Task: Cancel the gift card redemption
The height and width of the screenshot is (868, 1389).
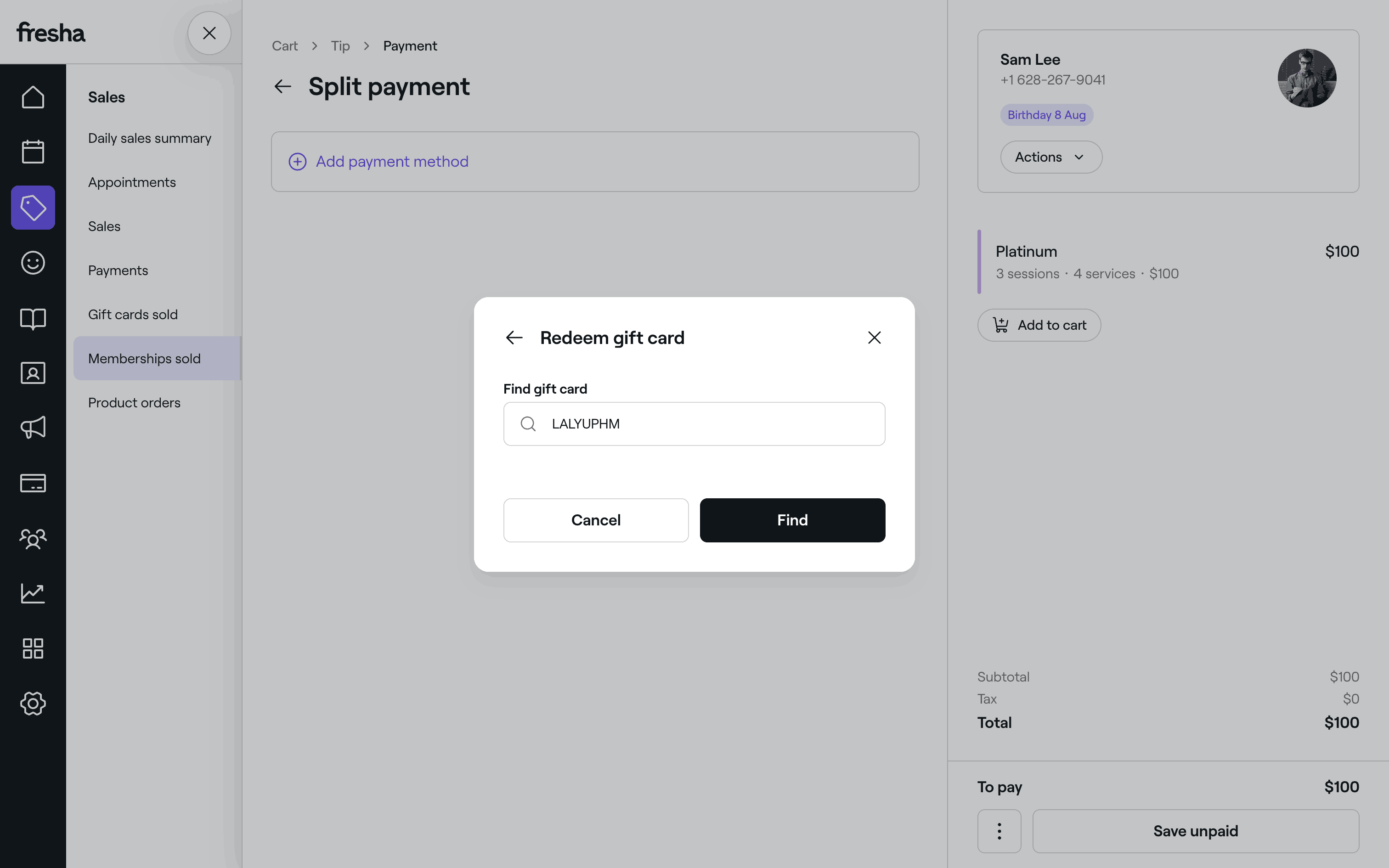Action: pos(596,520)
